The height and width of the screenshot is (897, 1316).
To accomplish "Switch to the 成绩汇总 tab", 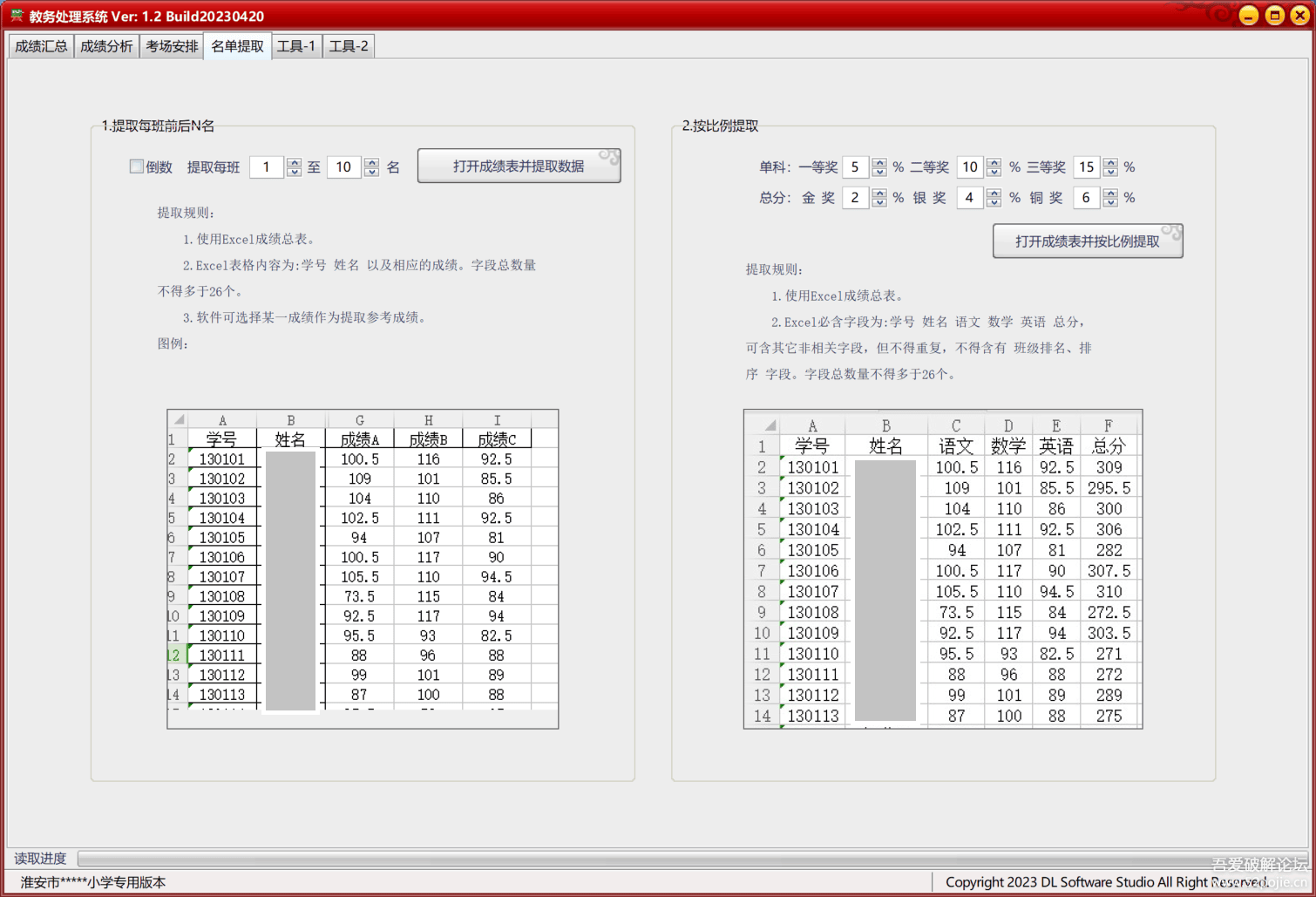I will (x=40, y=45).
